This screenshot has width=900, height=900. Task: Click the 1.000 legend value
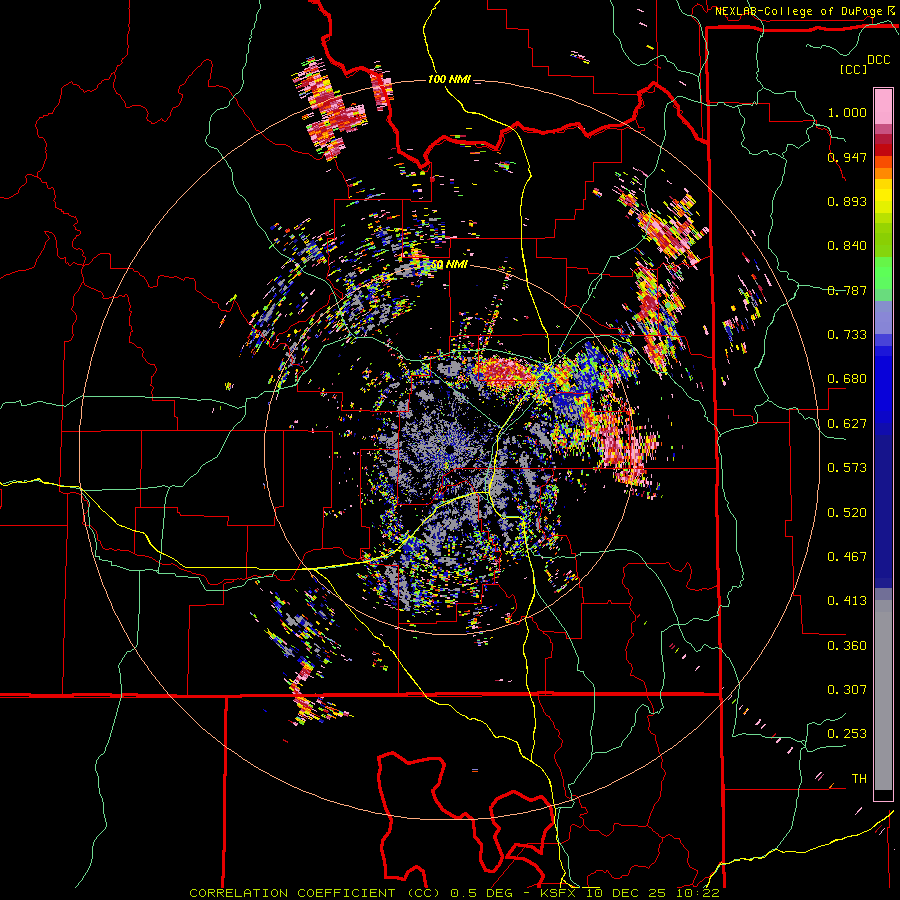(847, 112)
